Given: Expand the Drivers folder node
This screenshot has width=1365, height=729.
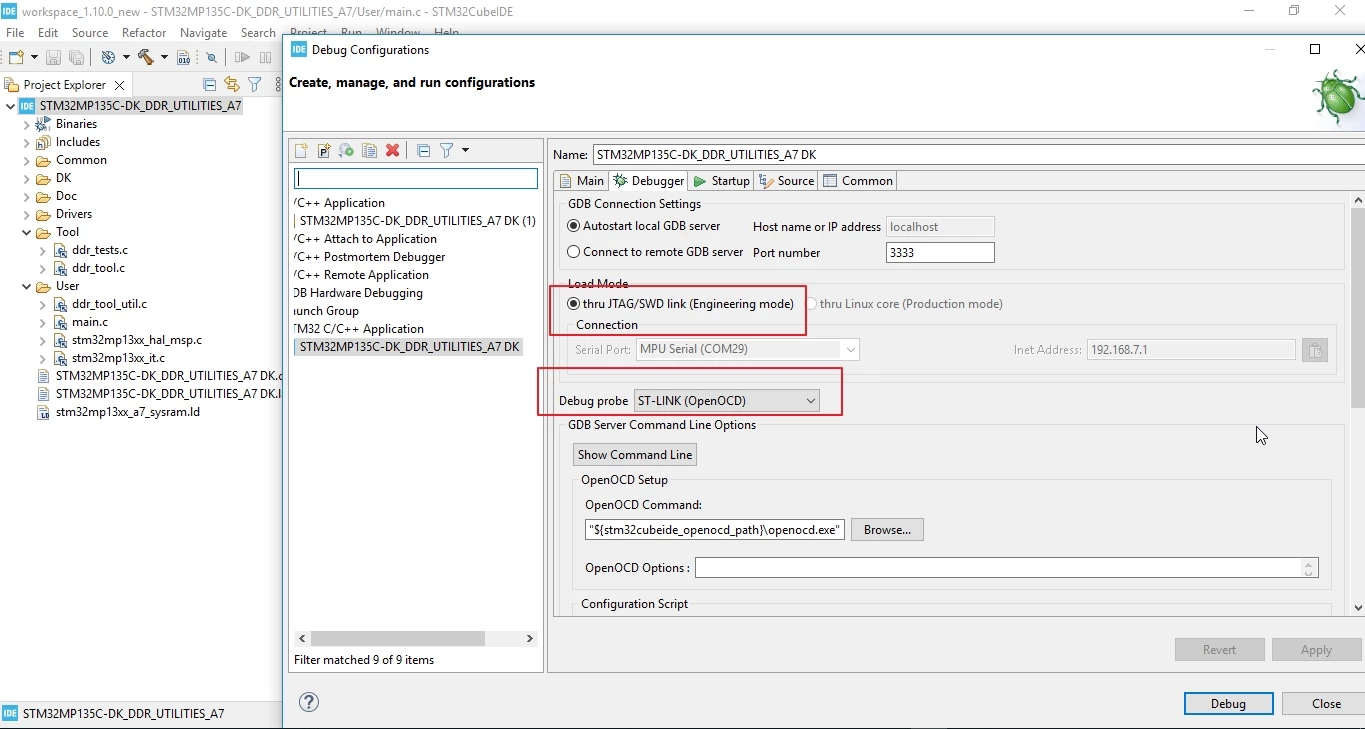Looking at the screenshot, I should 27,214.
